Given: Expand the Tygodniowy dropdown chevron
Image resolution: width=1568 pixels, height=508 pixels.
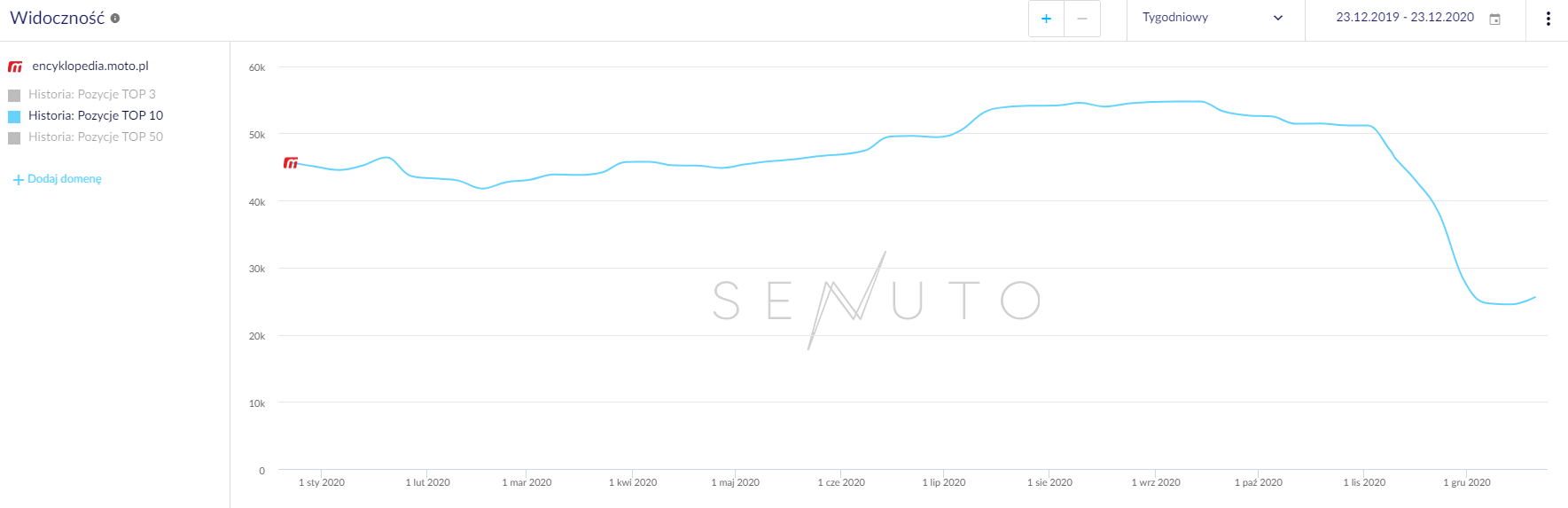Looking at the screenshot, I should [x=1278, y=19].
